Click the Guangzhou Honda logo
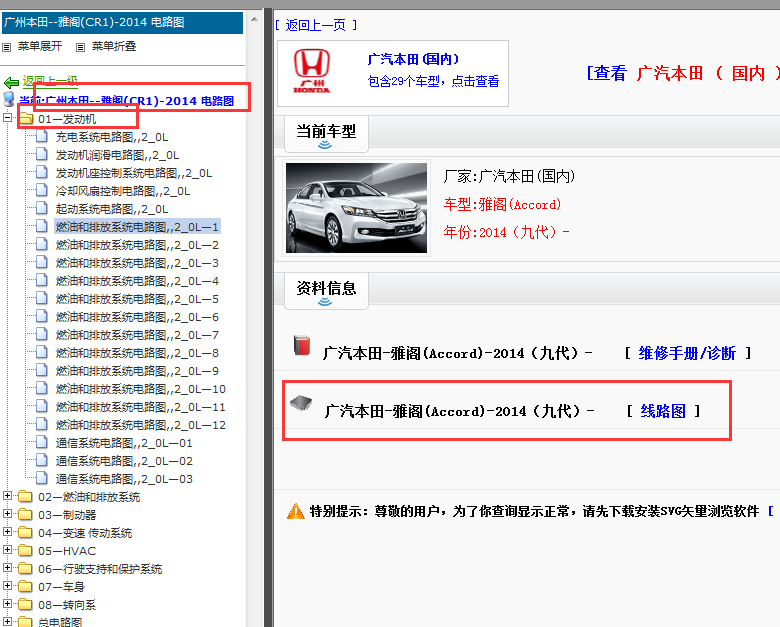780x627 pixels. click(312, 71)
